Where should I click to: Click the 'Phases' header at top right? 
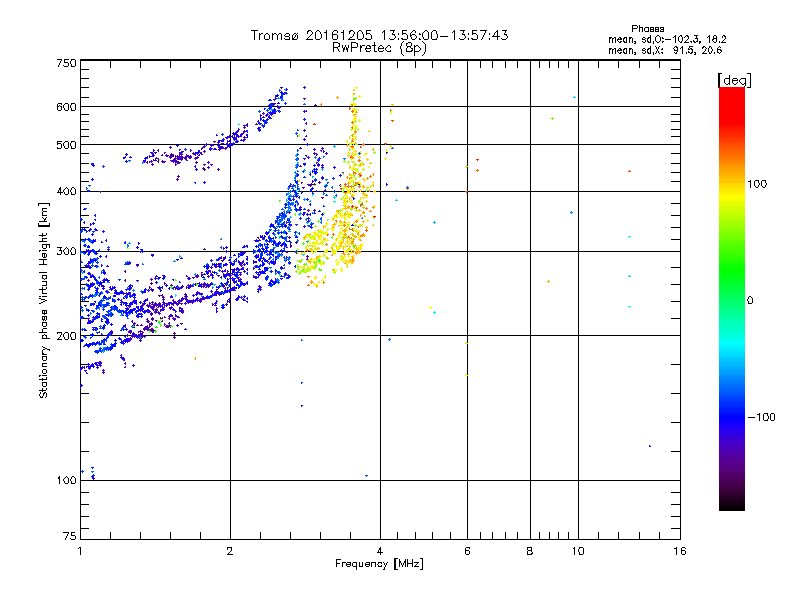coord(647,29)
